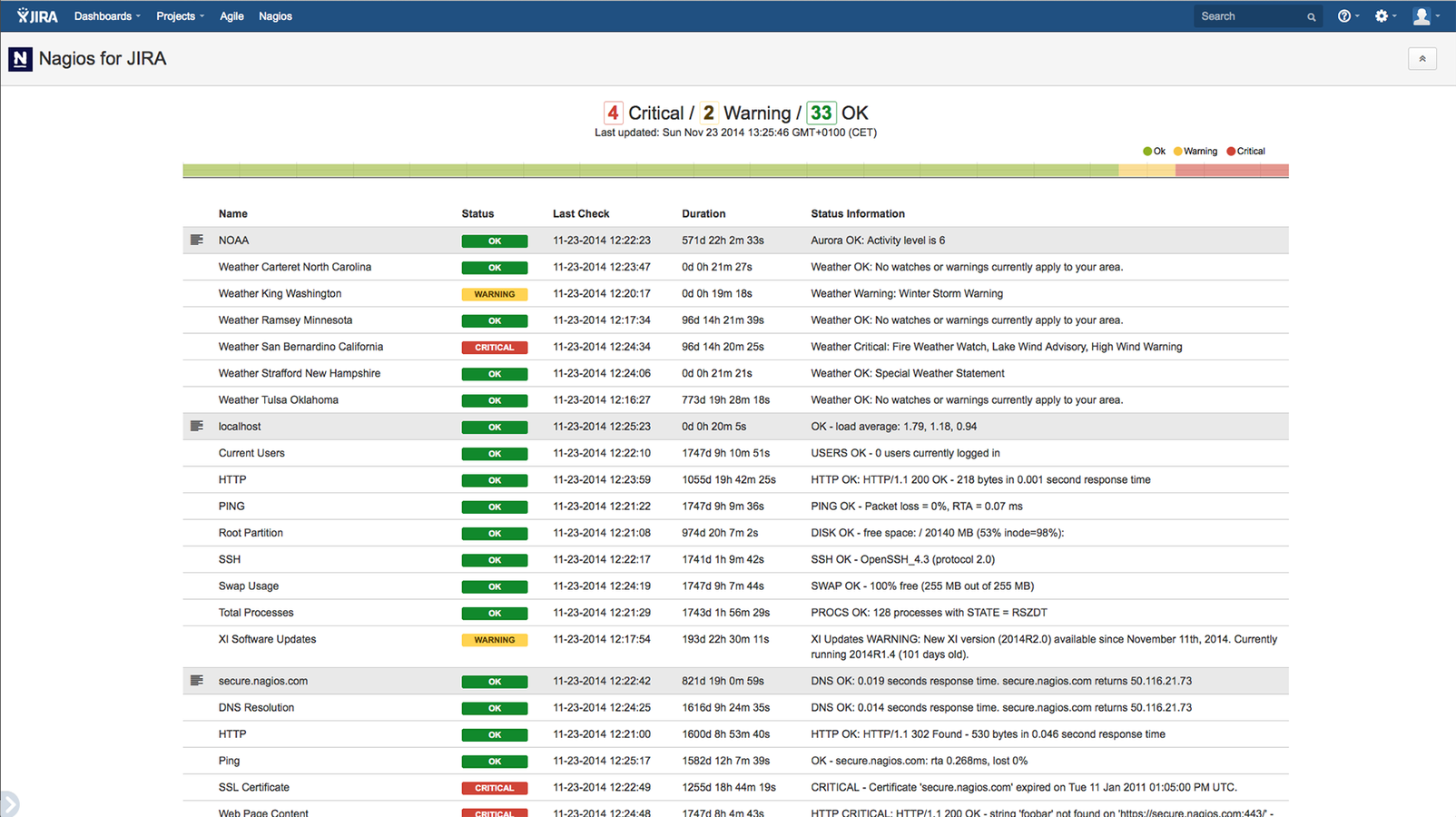
Task: Click the Total Processes service
Action: tap(256, 613)
